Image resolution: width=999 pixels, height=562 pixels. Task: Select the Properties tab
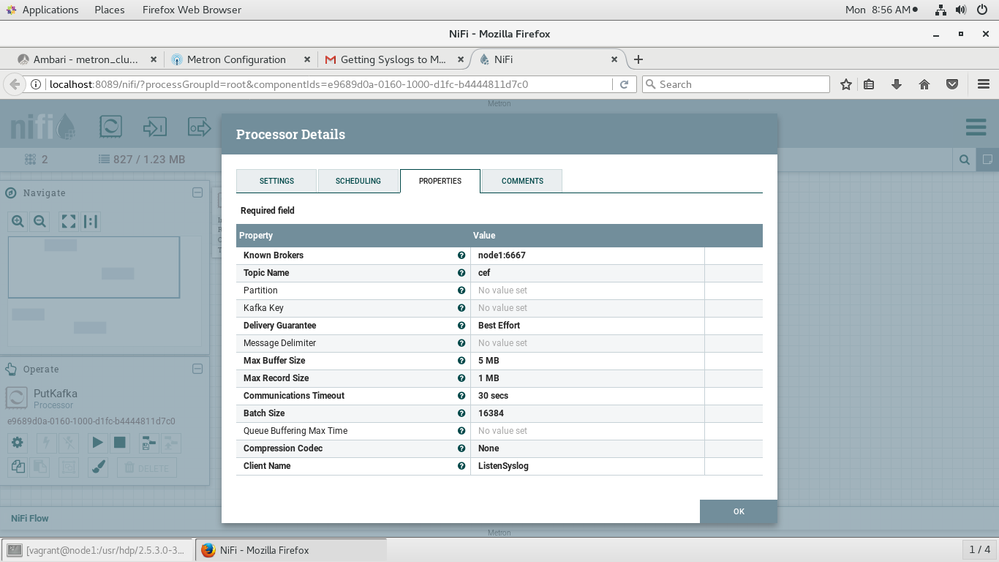440,181
